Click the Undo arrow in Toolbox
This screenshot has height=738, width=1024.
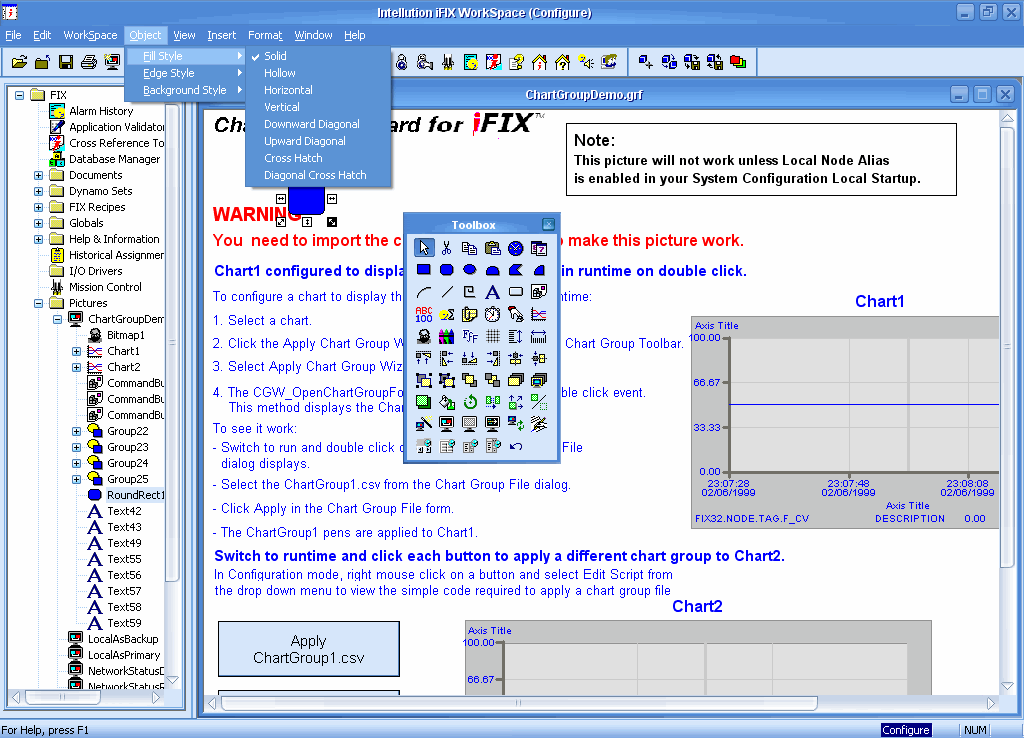(x=515, y=446)
